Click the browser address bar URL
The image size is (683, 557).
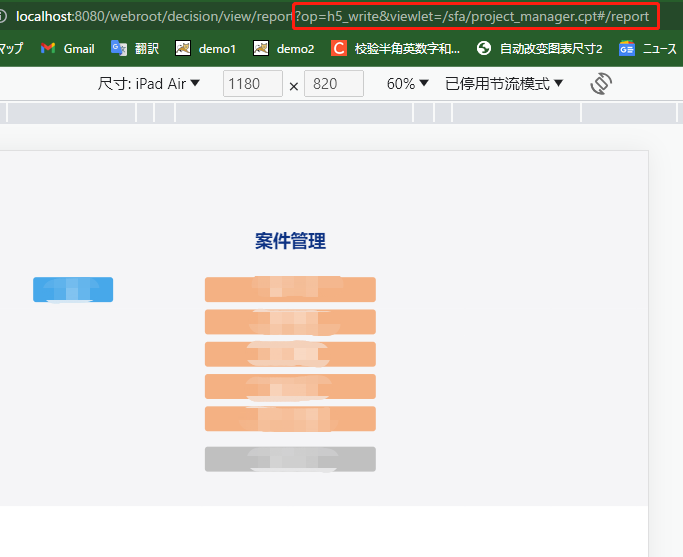332,17
